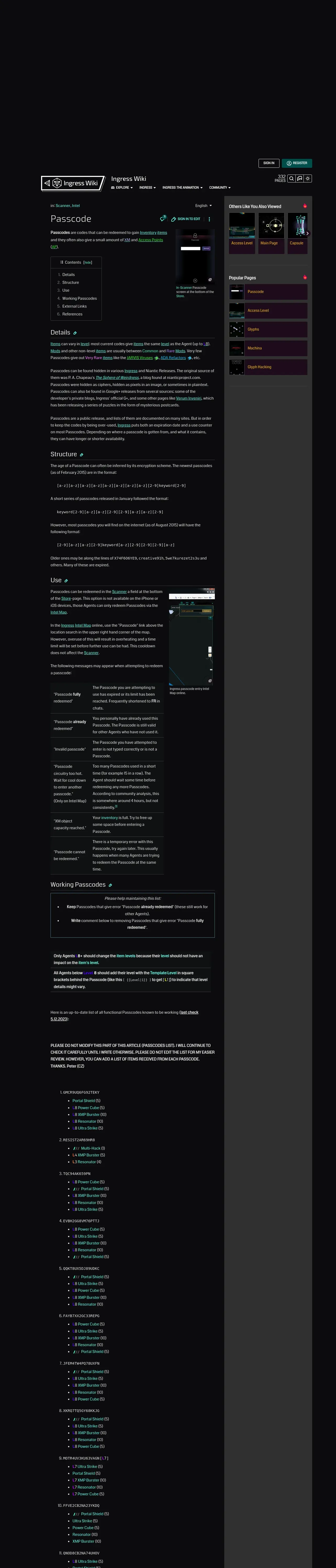Click the next arrow on recommended carousel
Image resolution: width=336 pixels, height=1568 pixels.
point(307,233)
